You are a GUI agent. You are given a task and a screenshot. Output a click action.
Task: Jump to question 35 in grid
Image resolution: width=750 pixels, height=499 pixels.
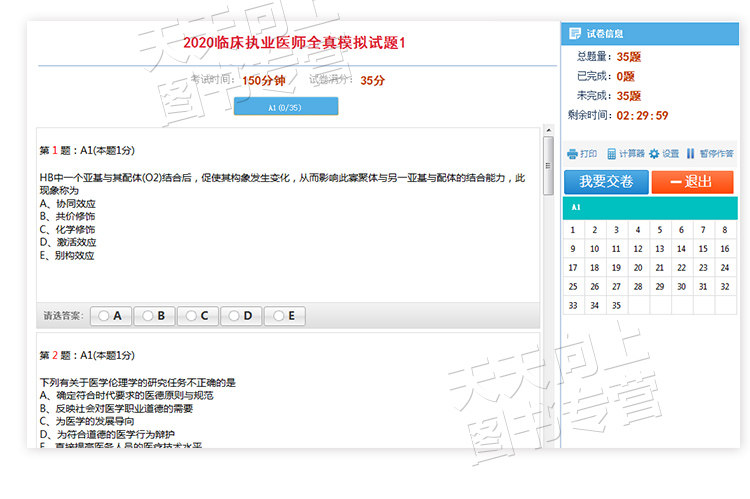pyautogui.click(x=616, y=305)
